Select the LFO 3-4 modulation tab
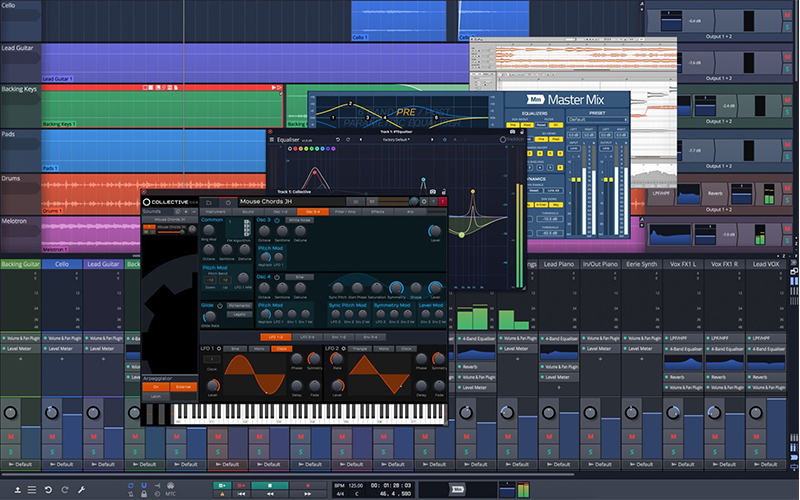Image resolution: width=800 pixels, height=500 pixels. [307, 337]
